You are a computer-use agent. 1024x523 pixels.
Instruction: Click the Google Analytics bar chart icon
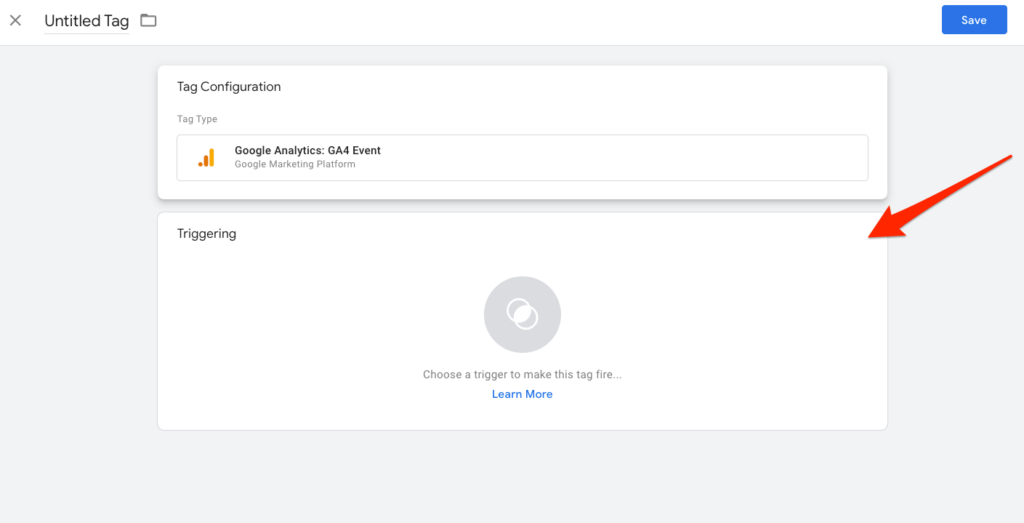tap(206, 158)
